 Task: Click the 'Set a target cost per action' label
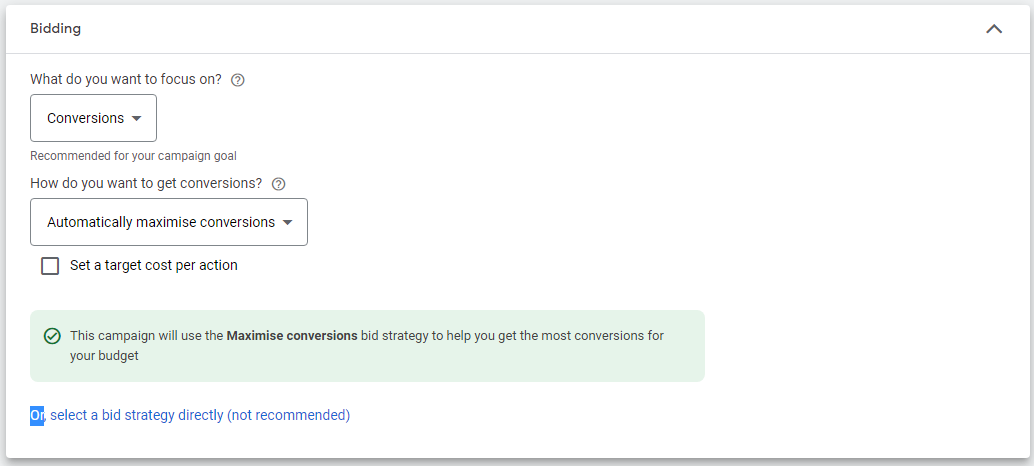point(154,266)
